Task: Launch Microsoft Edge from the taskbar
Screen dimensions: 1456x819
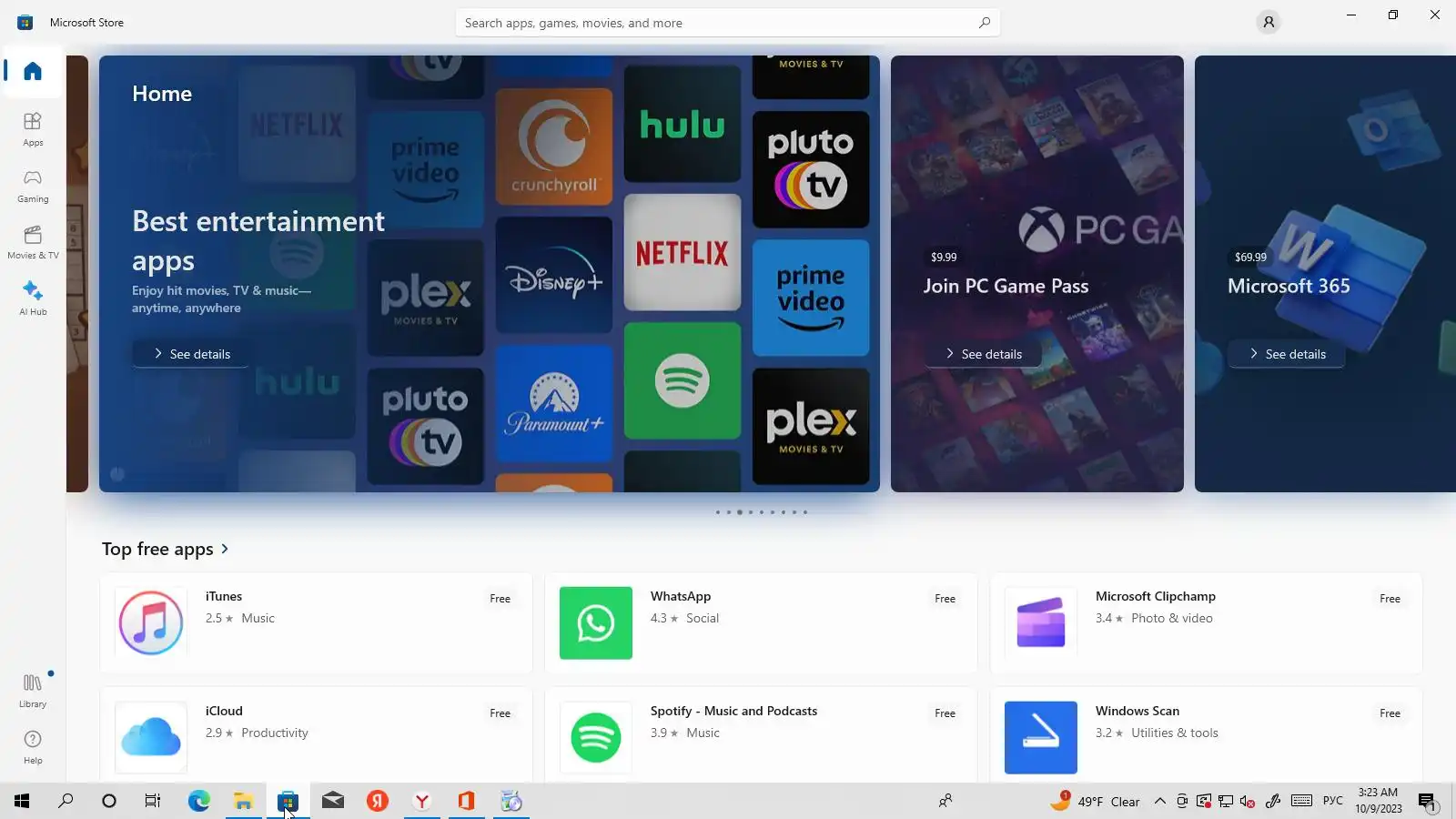Action: tap(198, 801)
